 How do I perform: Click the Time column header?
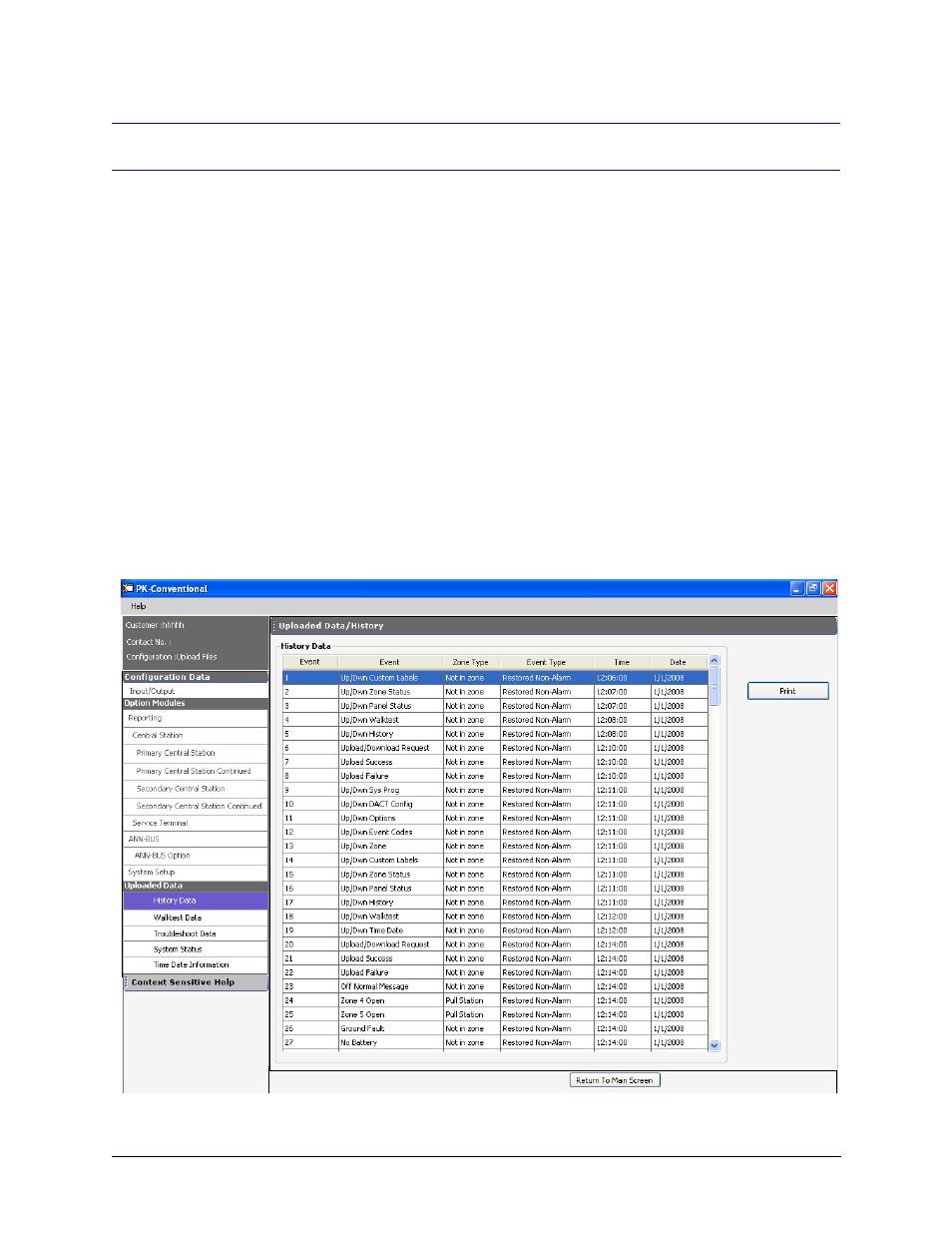[x=622, y=662]
